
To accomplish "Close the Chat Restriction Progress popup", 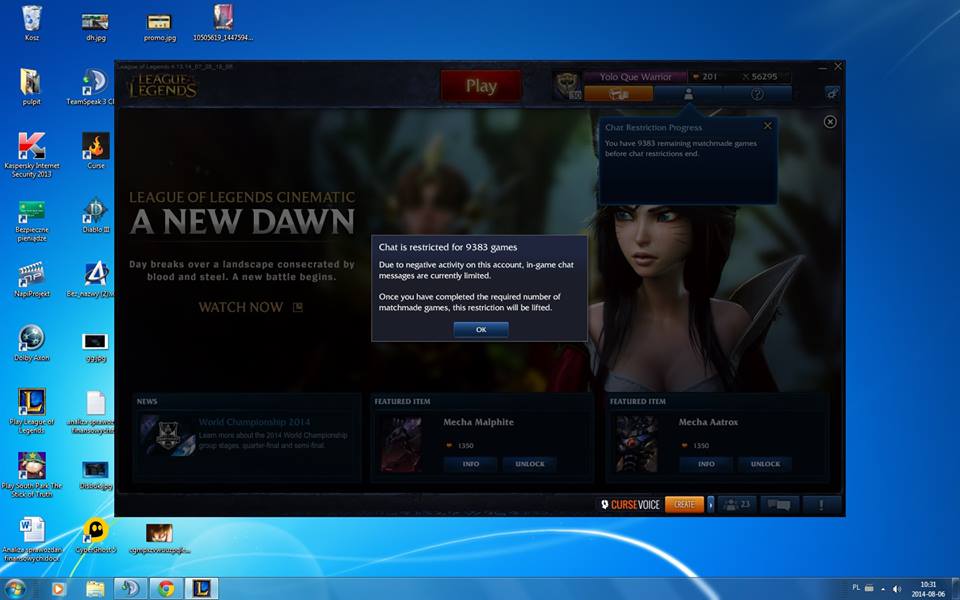I will tap(768, 126).
